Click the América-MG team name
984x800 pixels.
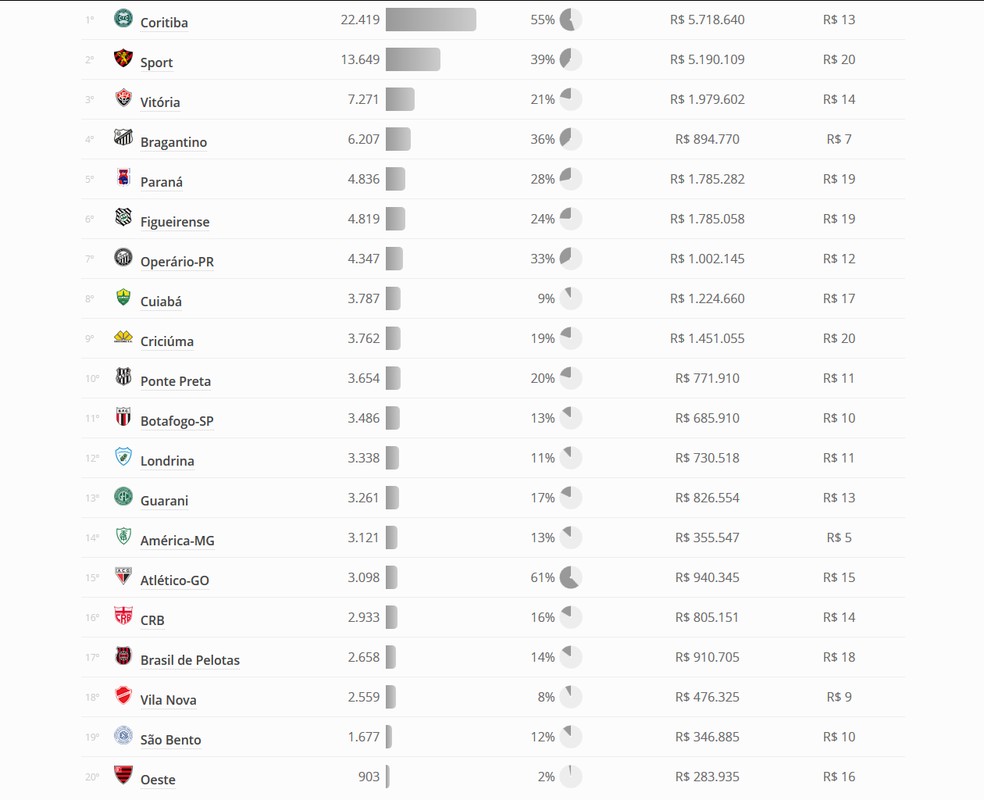(177, 541)
